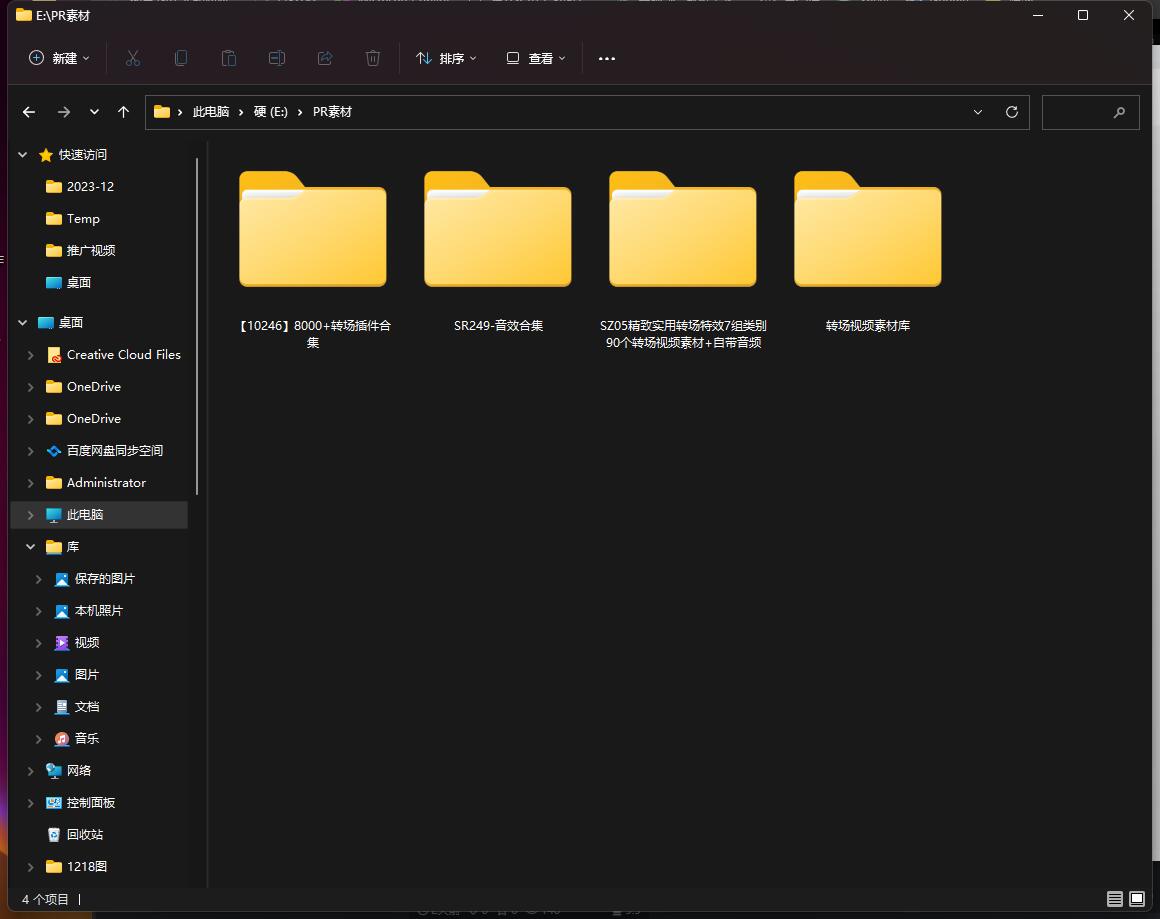This screenshot has height=919, width=1160.
Task: Select 网络 network in sidebar
Action: [69, 771]
